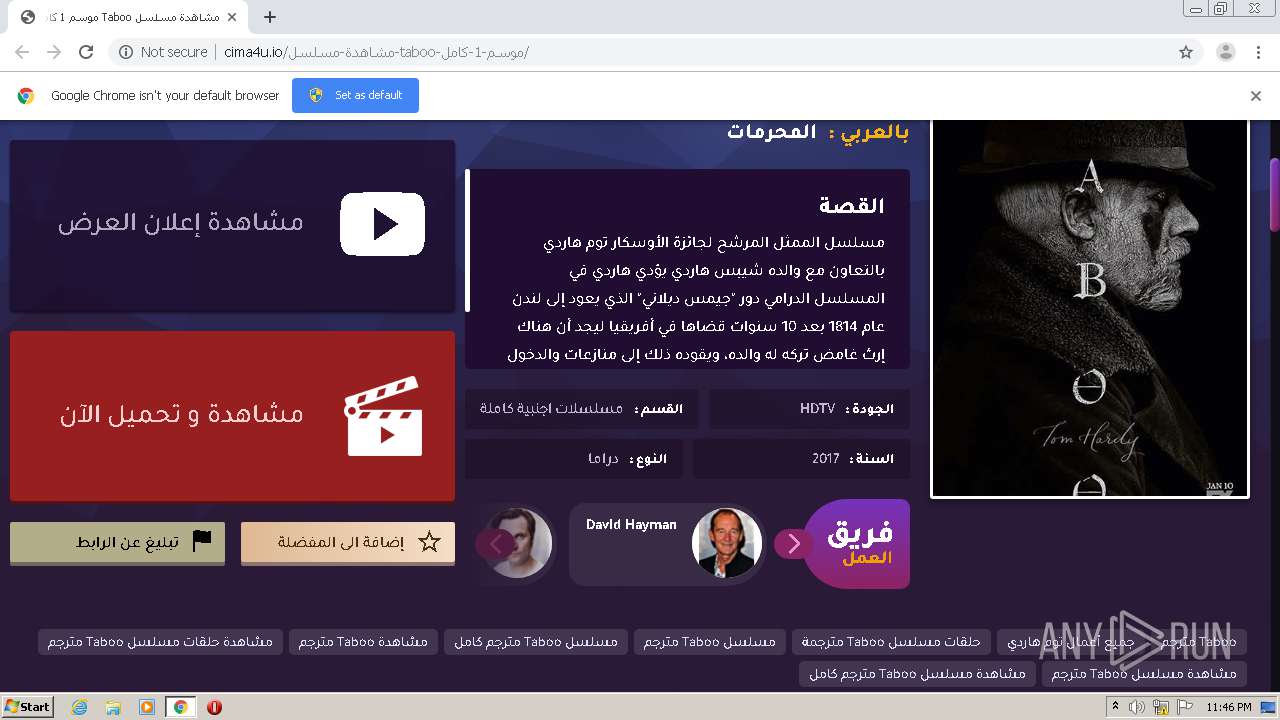The width and height of the screenshot is (1280, 720).
Task: Click the مشاهدة و تحميل الآن red button text
Action: pos(180,414)
